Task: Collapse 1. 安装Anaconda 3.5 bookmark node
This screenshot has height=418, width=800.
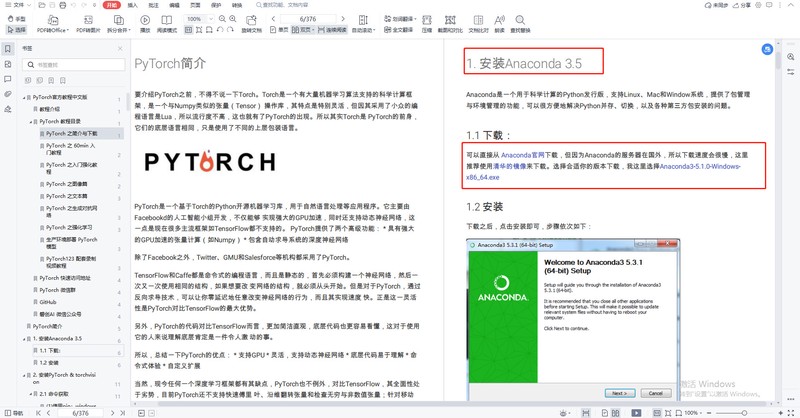Action: (24, 338)
